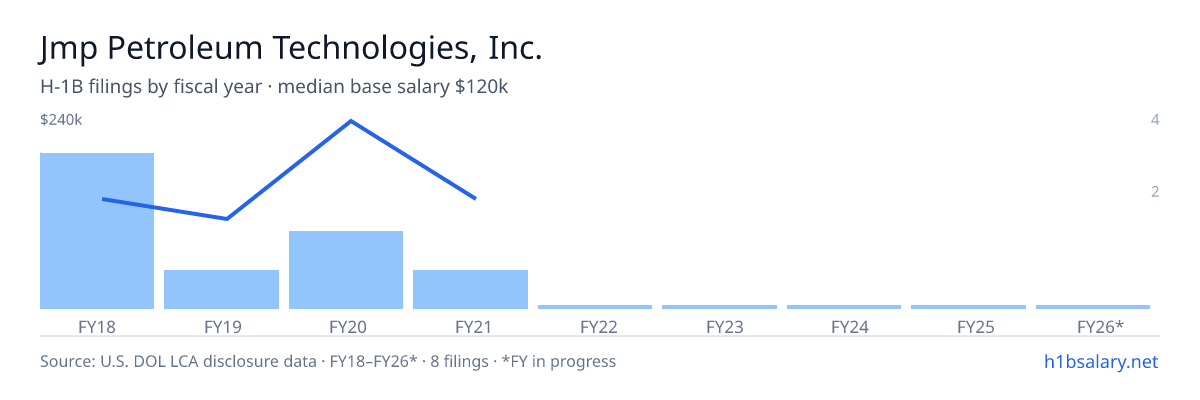Click the FY21 salary line endpoint
Screen dimensions: 1200x400
point(475,199)
